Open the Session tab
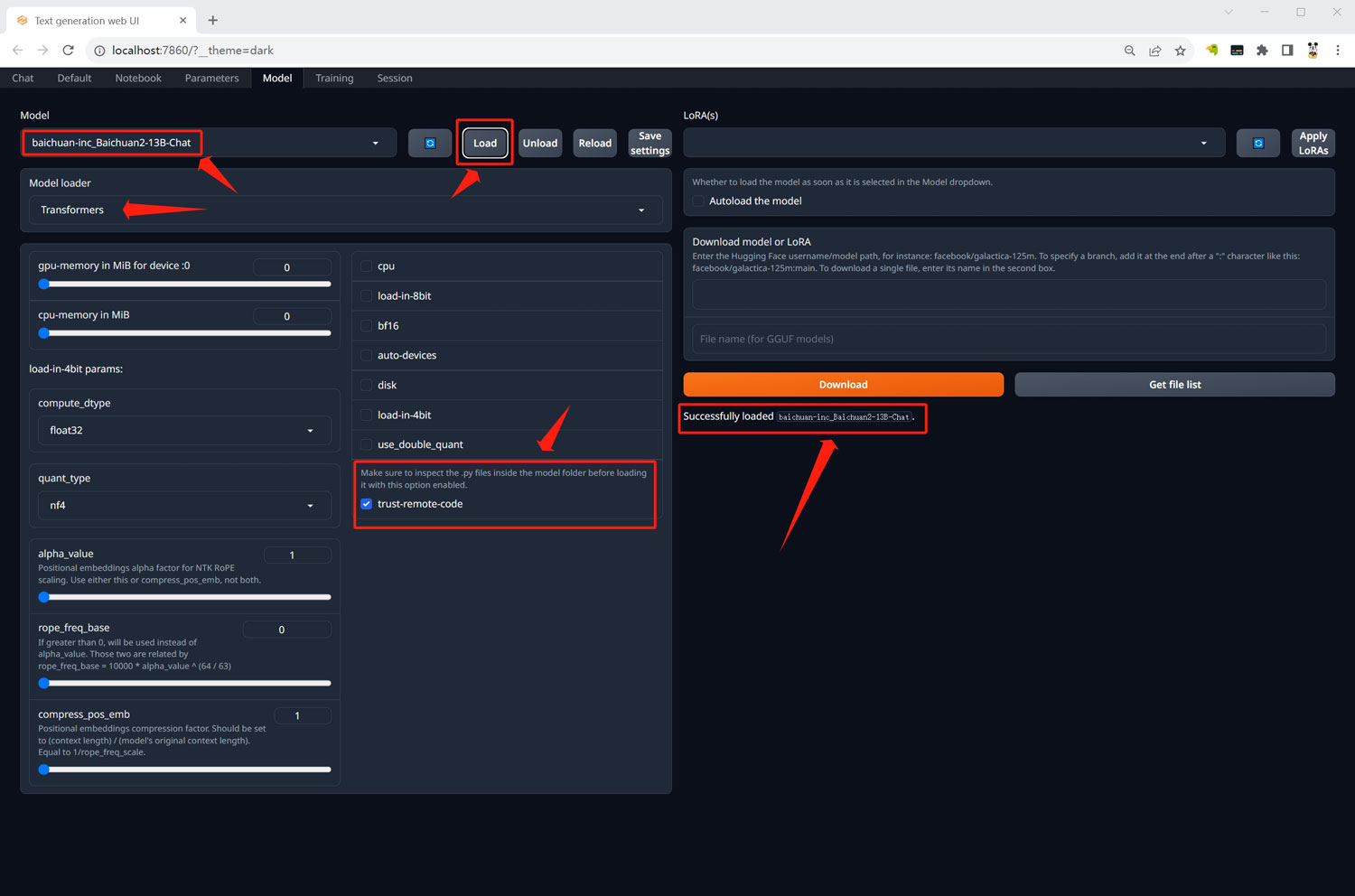The width and height of the screenshot is (1355, 896). (395, 79)
